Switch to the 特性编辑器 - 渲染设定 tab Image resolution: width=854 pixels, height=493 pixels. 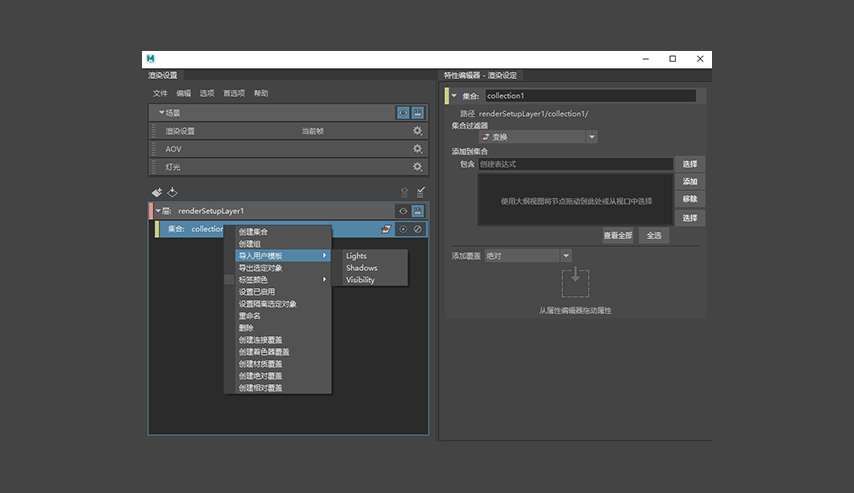pyautogui.click(x=480, y=75)
